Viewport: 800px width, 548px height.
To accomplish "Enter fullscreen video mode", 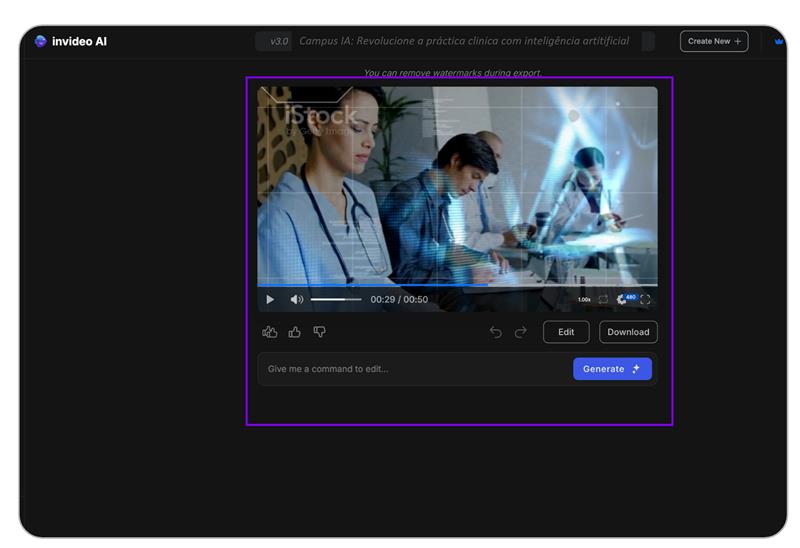I will pyautogui.click(x=645, y=299).
